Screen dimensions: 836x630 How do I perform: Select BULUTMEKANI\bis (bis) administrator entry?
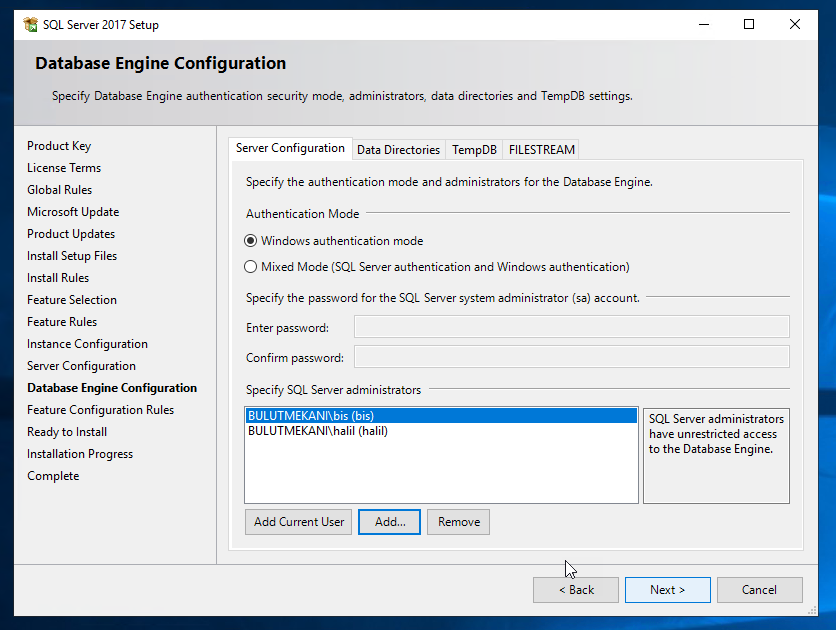(x=441, y=416)
